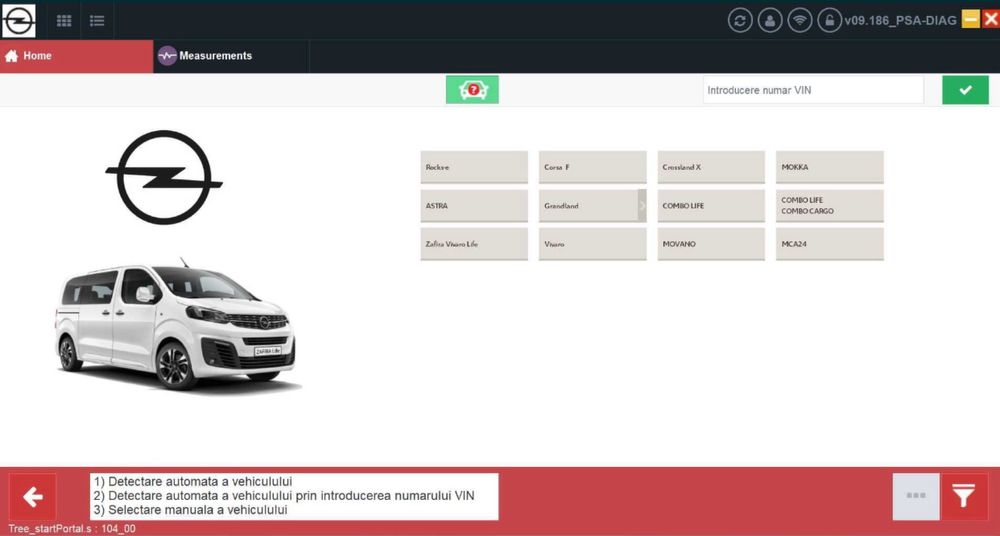Select the Vivaro model
The image size is (1000, 536).
(592, 244)
